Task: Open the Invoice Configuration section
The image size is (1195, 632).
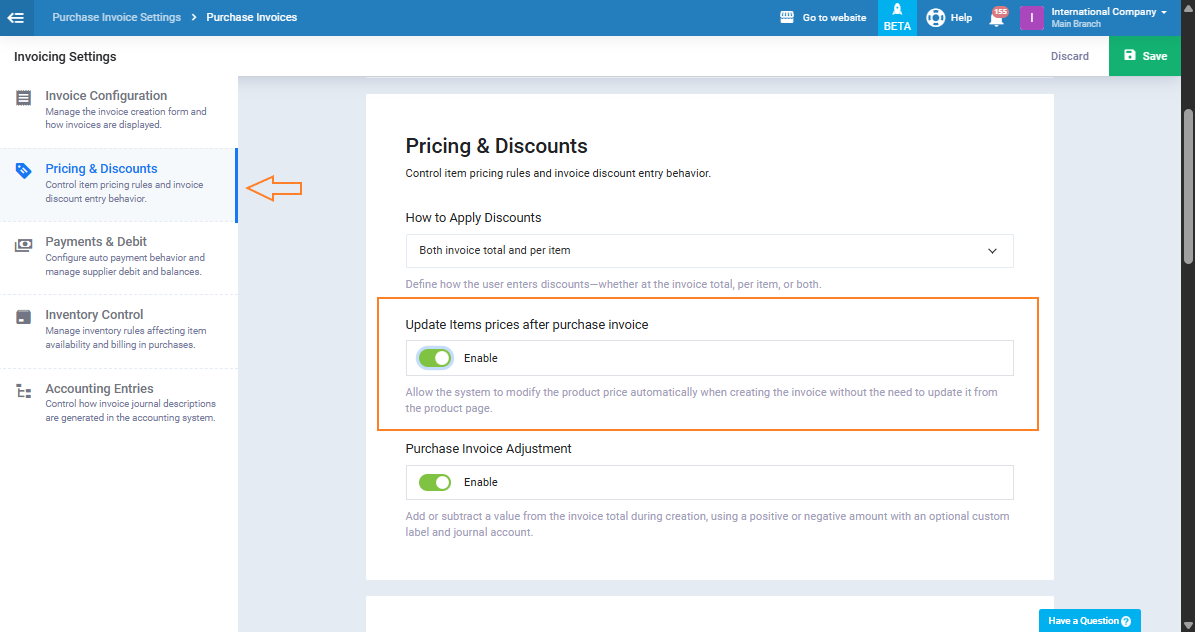Action: [106, 96]
